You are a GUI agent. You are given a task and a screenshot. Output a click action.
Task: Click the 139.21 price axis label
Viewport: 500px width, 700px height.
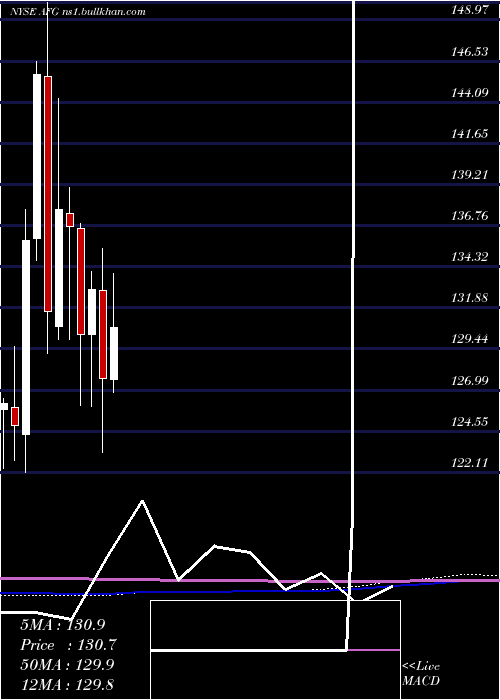click(x=470, y=175)
